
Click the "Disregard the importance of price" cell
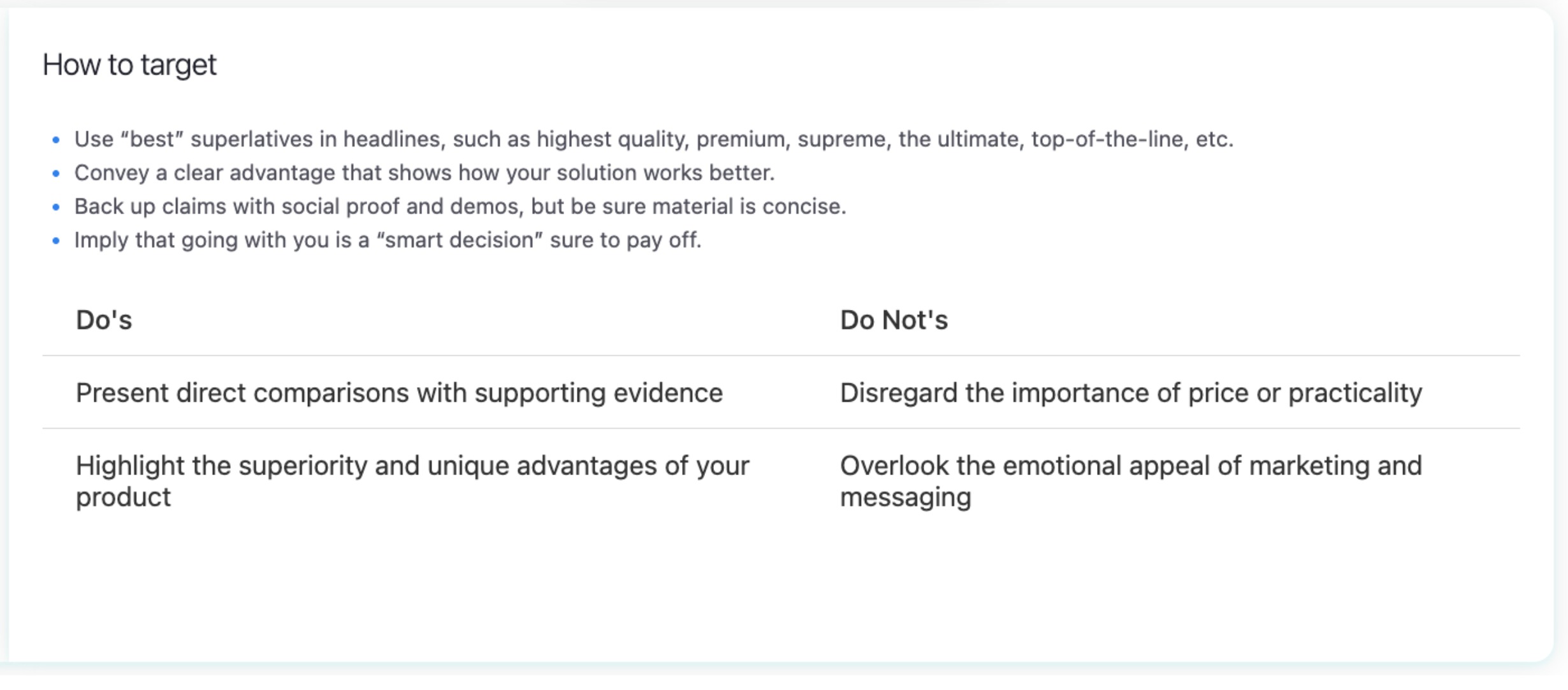pos(1130,393)
